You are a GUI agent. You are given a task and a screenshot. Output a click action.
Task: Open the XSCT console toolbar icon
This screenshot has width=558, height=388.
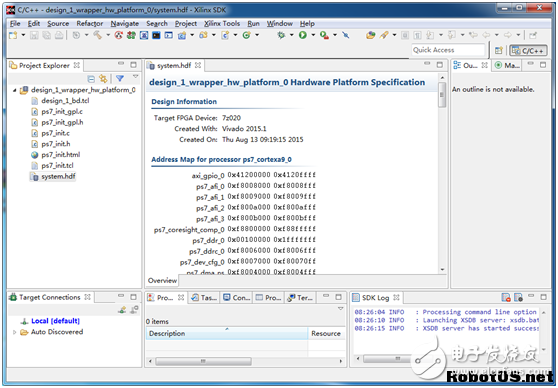pyautogui.click(x=156, y=35)
